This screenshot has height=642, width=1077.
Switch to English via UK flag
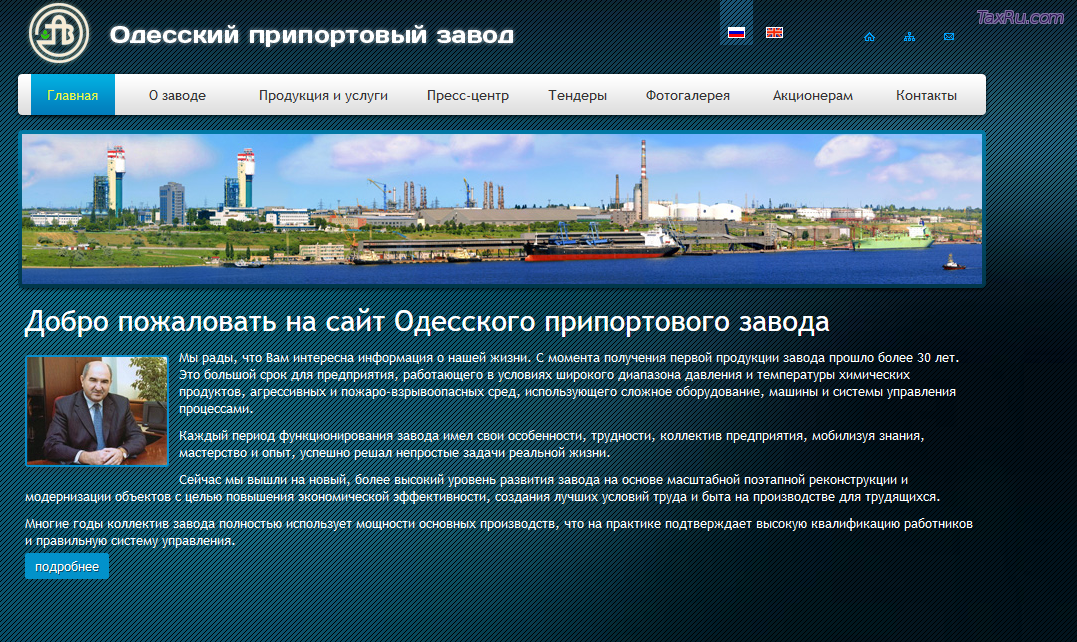pyautogui.click(x=774, y=33)
